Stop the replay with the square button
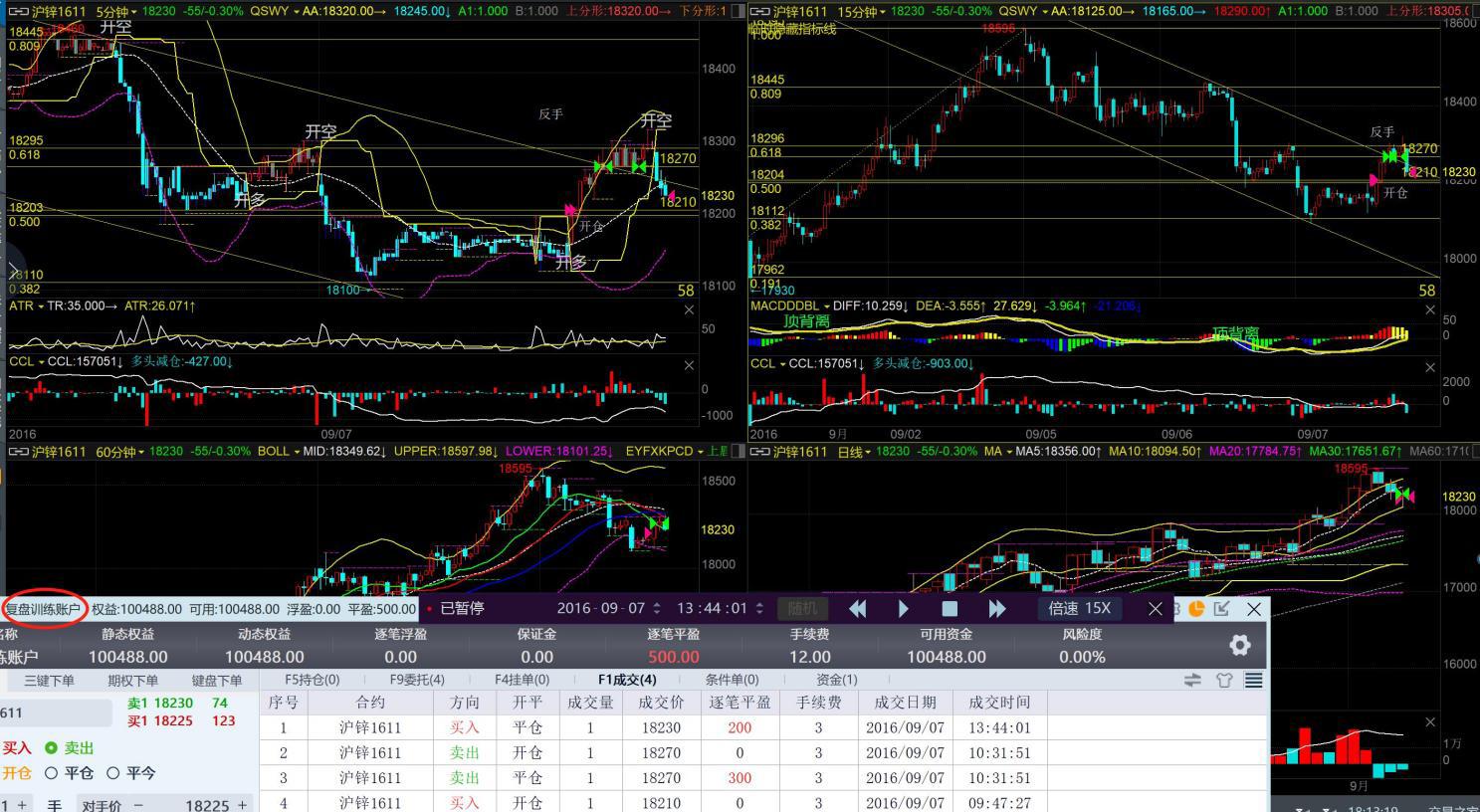Viewport: 1480px width, 812px height. 950,609
